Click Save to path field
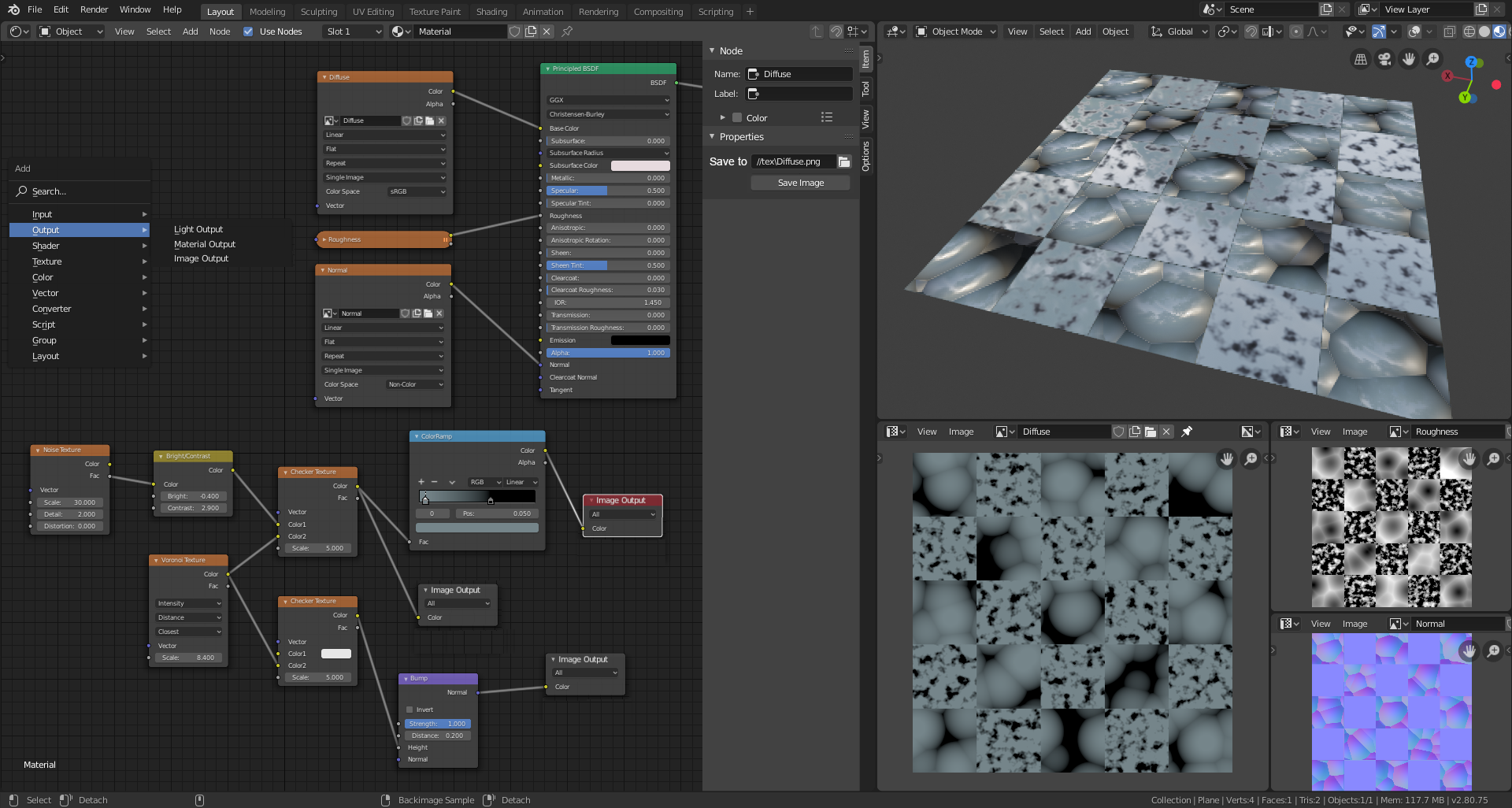 pos(794,161)
